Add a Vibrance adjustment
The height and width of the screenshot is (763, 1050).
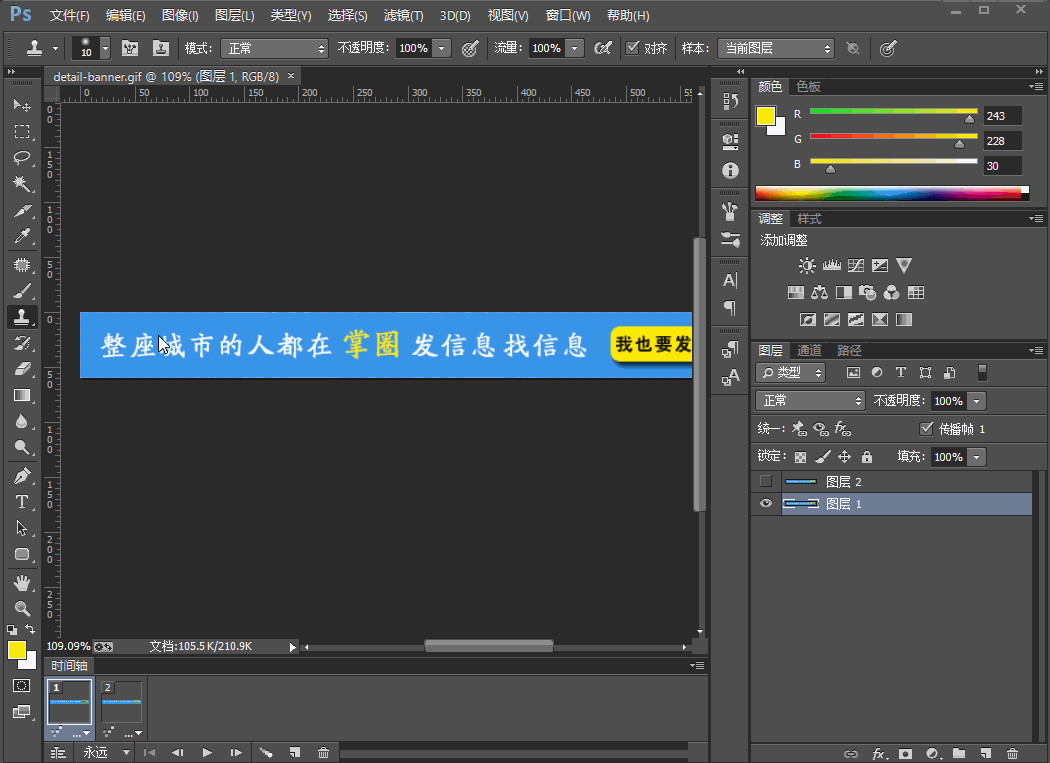pyautogui.click(x=904, y=265)
